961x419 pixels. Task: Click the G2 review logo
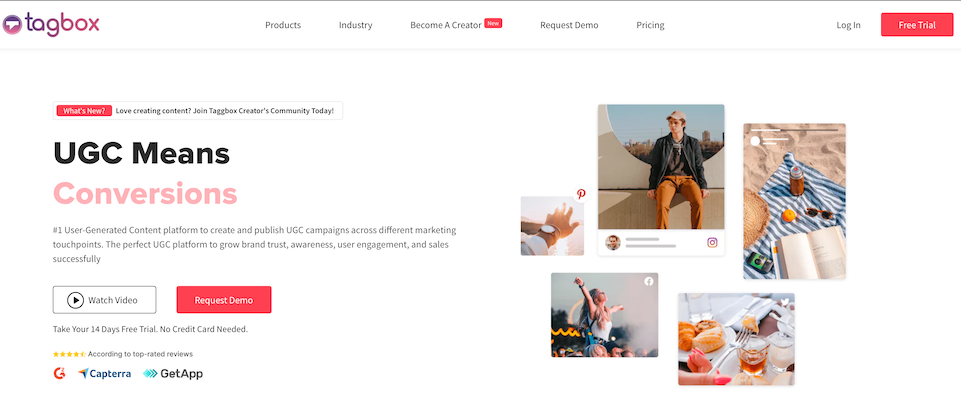coord(59,373)
